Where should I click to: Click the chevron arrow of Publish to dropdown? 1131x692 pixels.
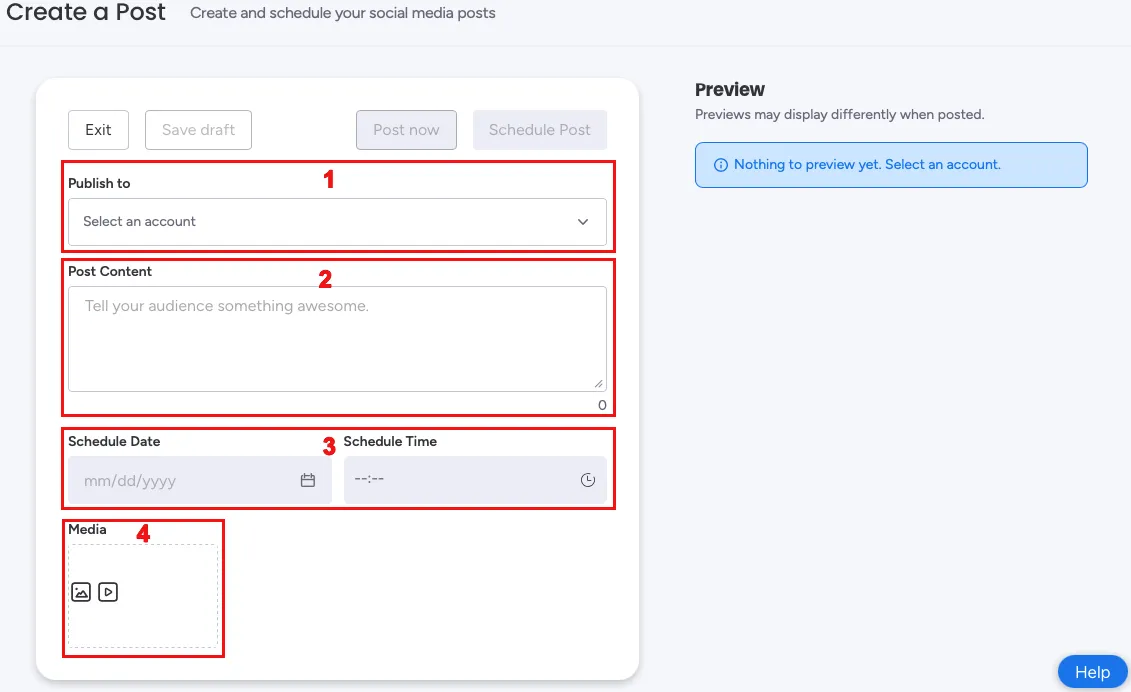coord(583,222)
